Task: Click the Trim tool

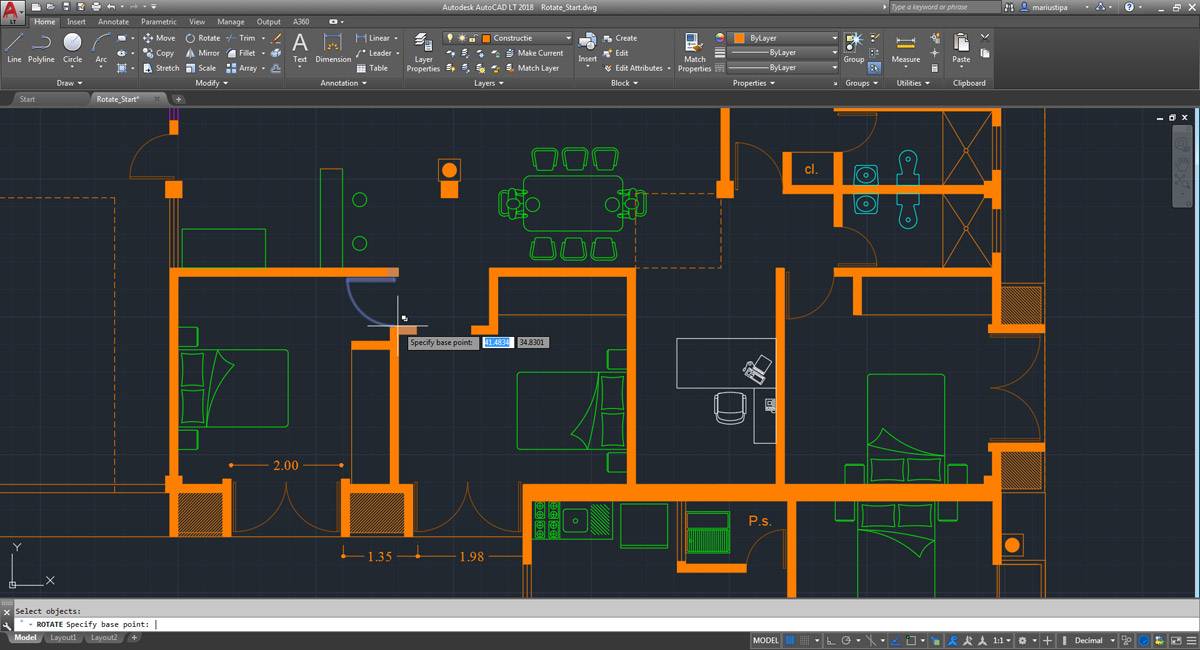Action: (241, 38)
